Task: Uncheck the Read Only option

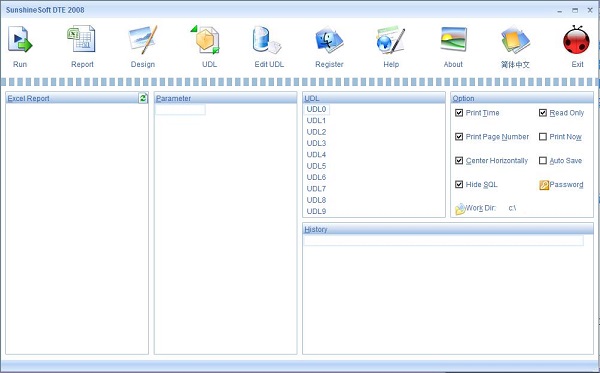Action: pyautogui.click(x=543, y=113)
